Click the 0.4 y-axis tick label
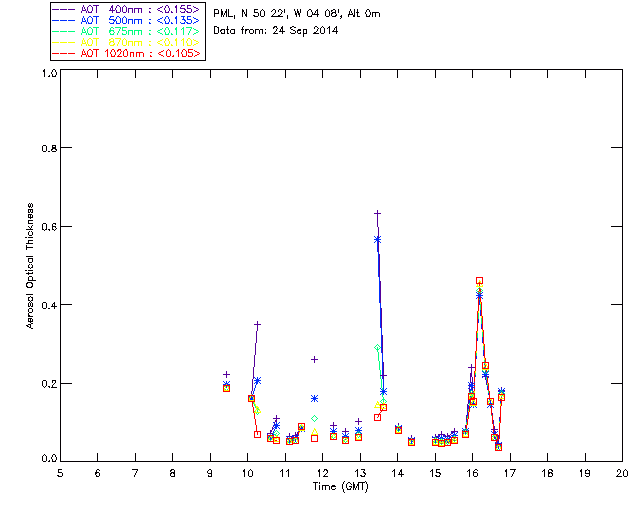Image resolution: width=640 pixels, height=512 pixels. tap(49, 305)
